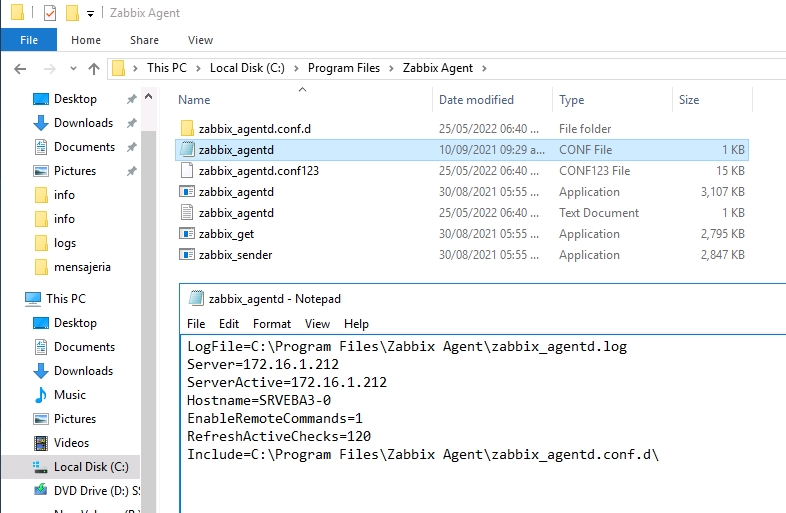Open Music folder in navigation pane

click(70, 395)
